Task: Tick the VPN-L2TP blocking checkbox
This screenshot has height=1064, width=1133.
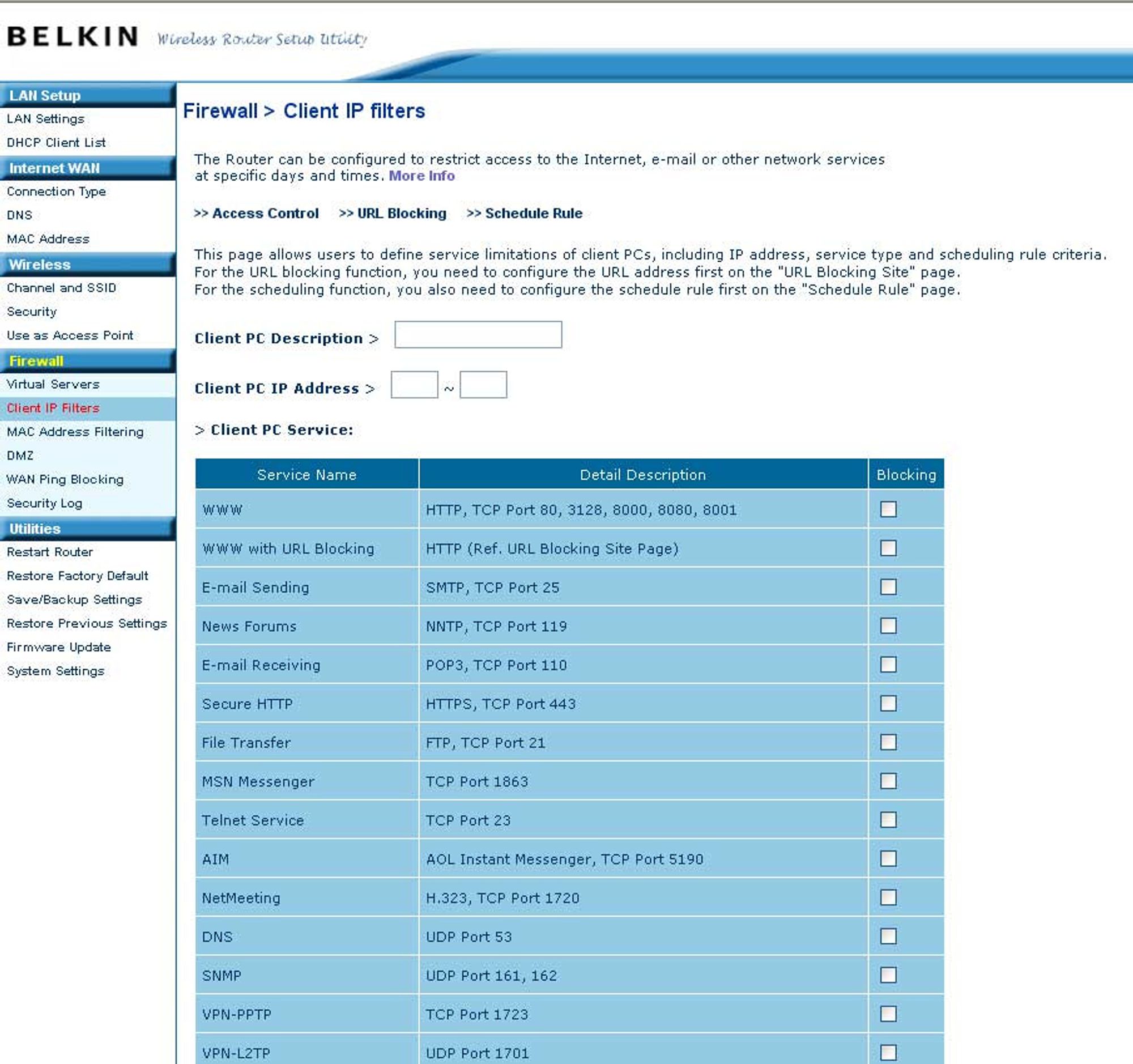Action: (x=888, y=1052)
